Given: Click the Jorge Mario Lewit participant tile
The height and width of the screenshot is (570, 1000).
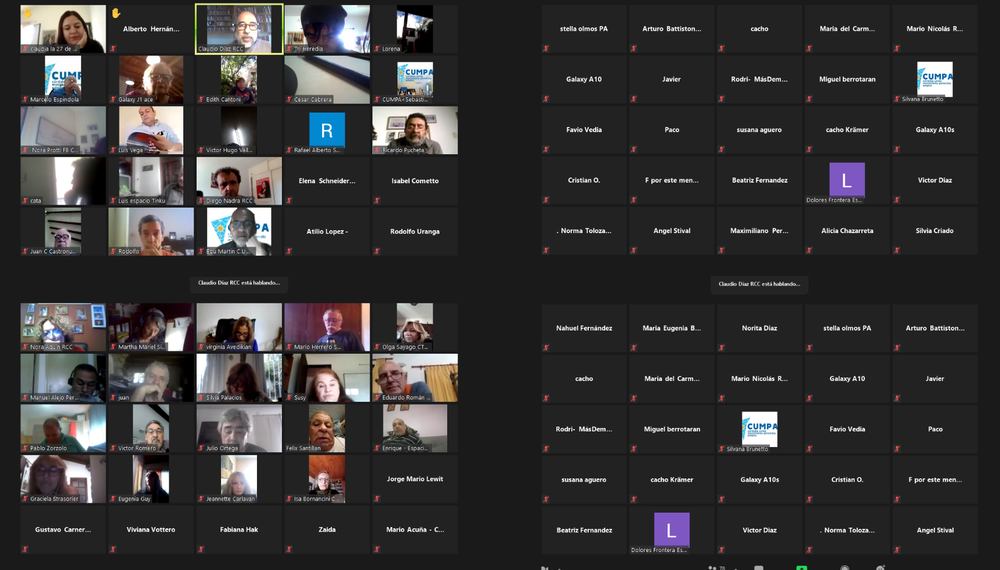Looking at the screenshot, I should (415, 479).
